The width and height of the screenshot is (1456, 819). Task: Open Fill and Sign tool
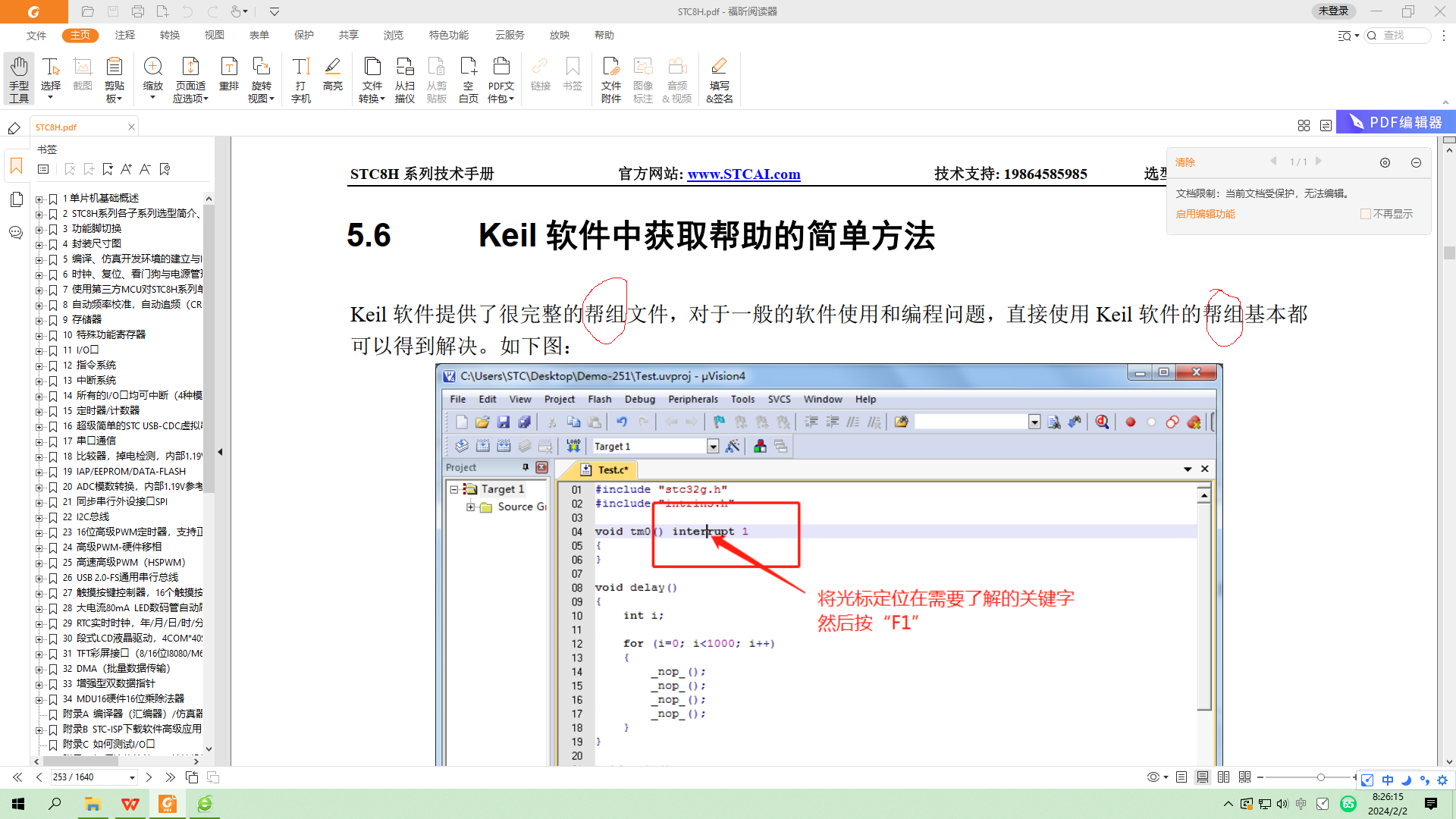pyautogui.click(x=720, y=79)
